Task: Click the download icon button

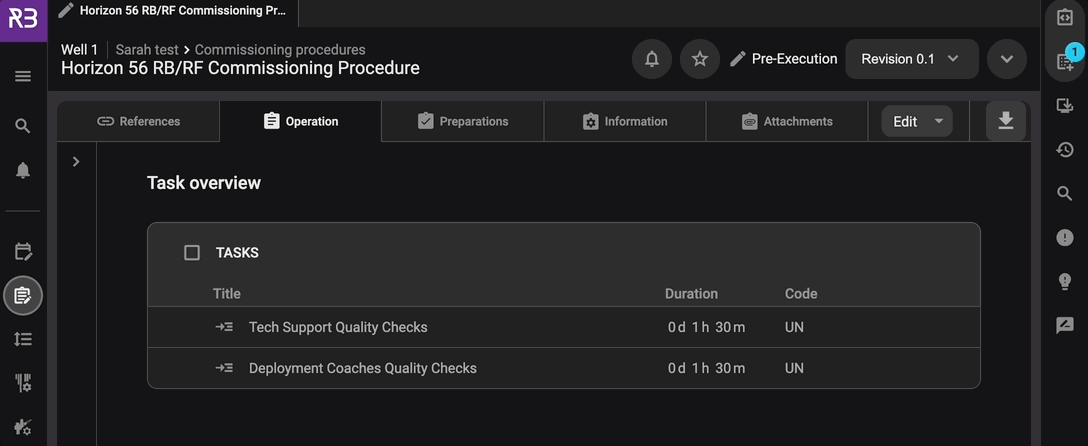Action: 1006,121
